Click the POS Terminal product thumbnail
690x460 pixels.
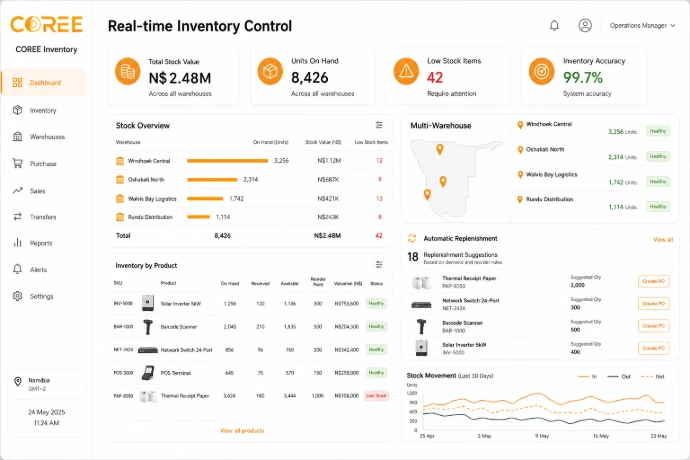(148, 372)
